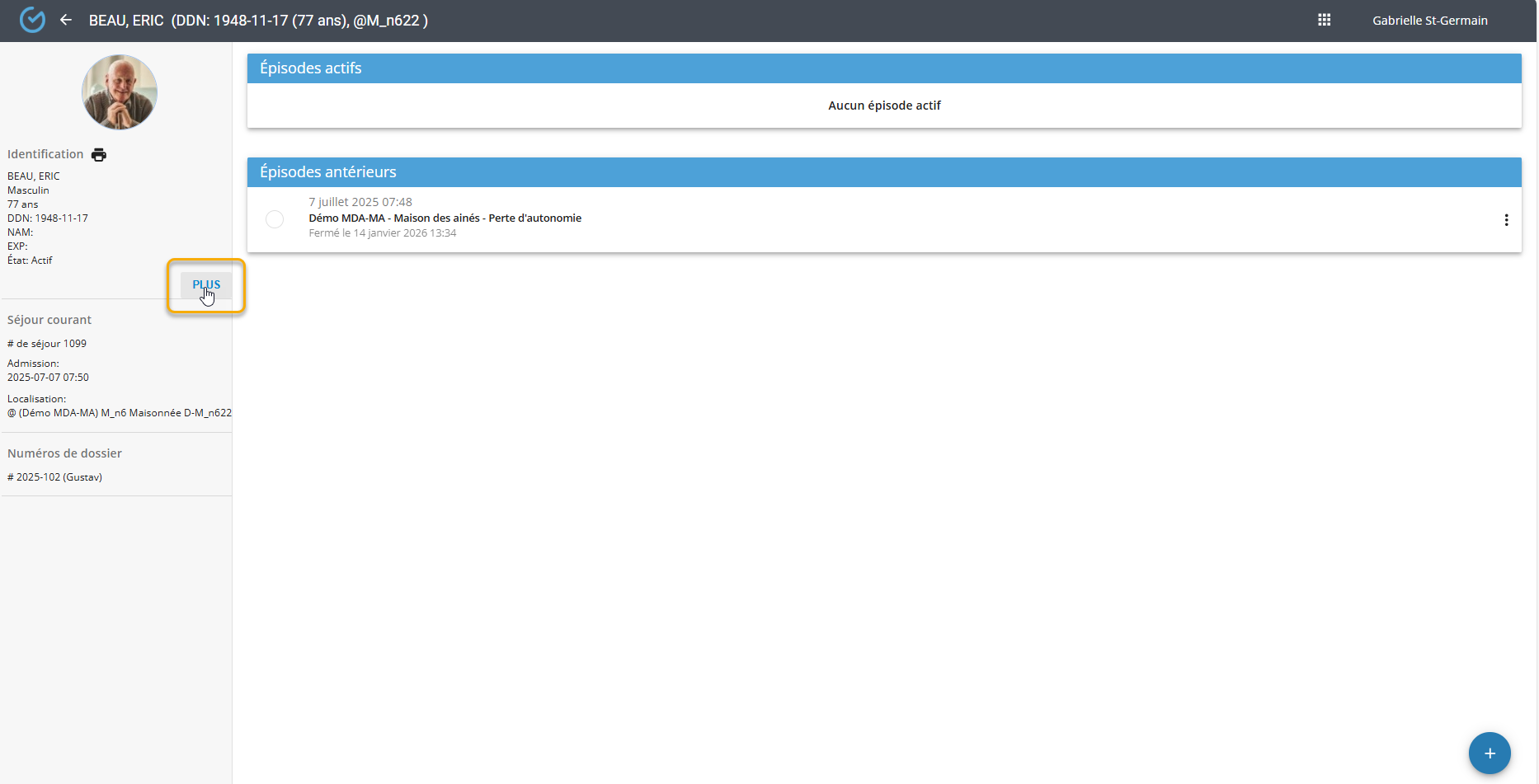Open the episode's three-dot options menu
1539x784 pixels.
click(1506, 220)
